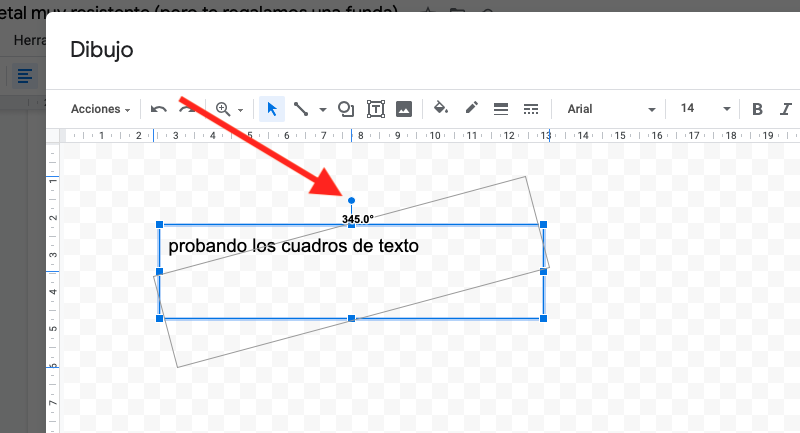Open the Acciones dropdown menu

tap(101, 109)
